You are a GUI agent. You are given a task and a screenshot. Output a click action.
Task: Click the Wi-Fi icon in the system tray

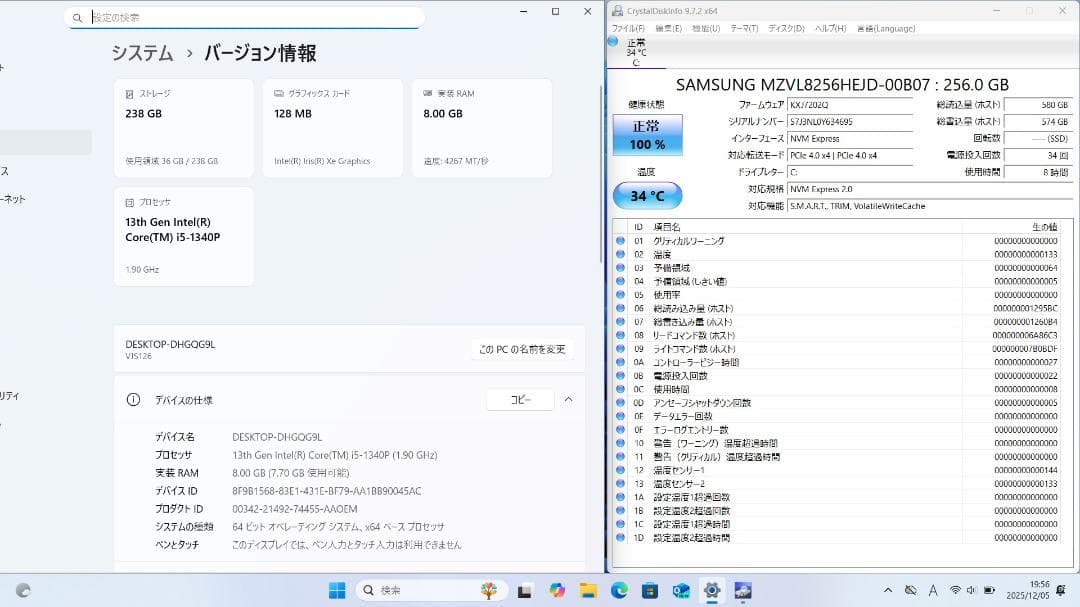click(955, 589)
